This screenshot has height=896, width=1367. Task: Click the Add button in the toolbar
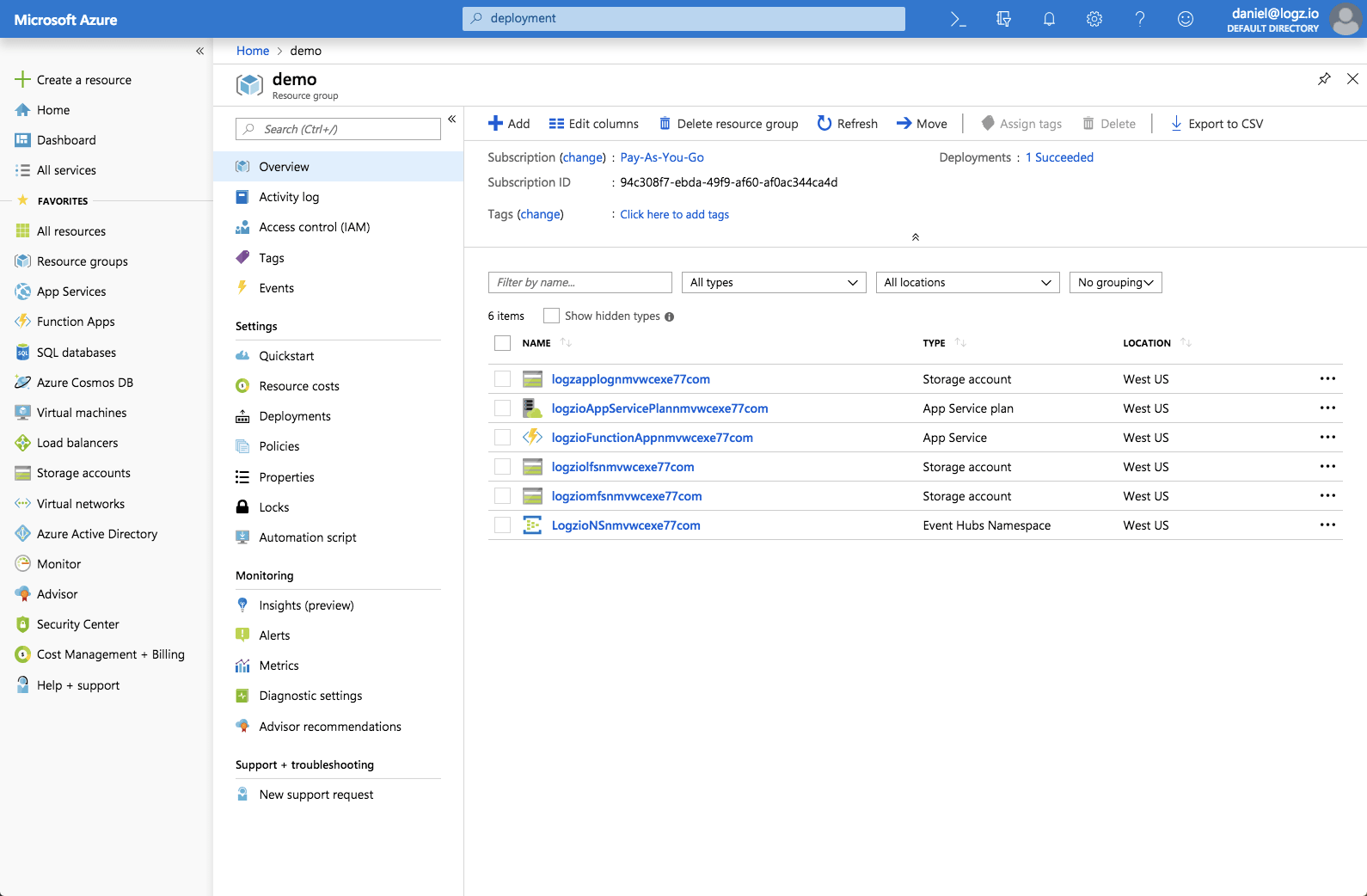509,123
